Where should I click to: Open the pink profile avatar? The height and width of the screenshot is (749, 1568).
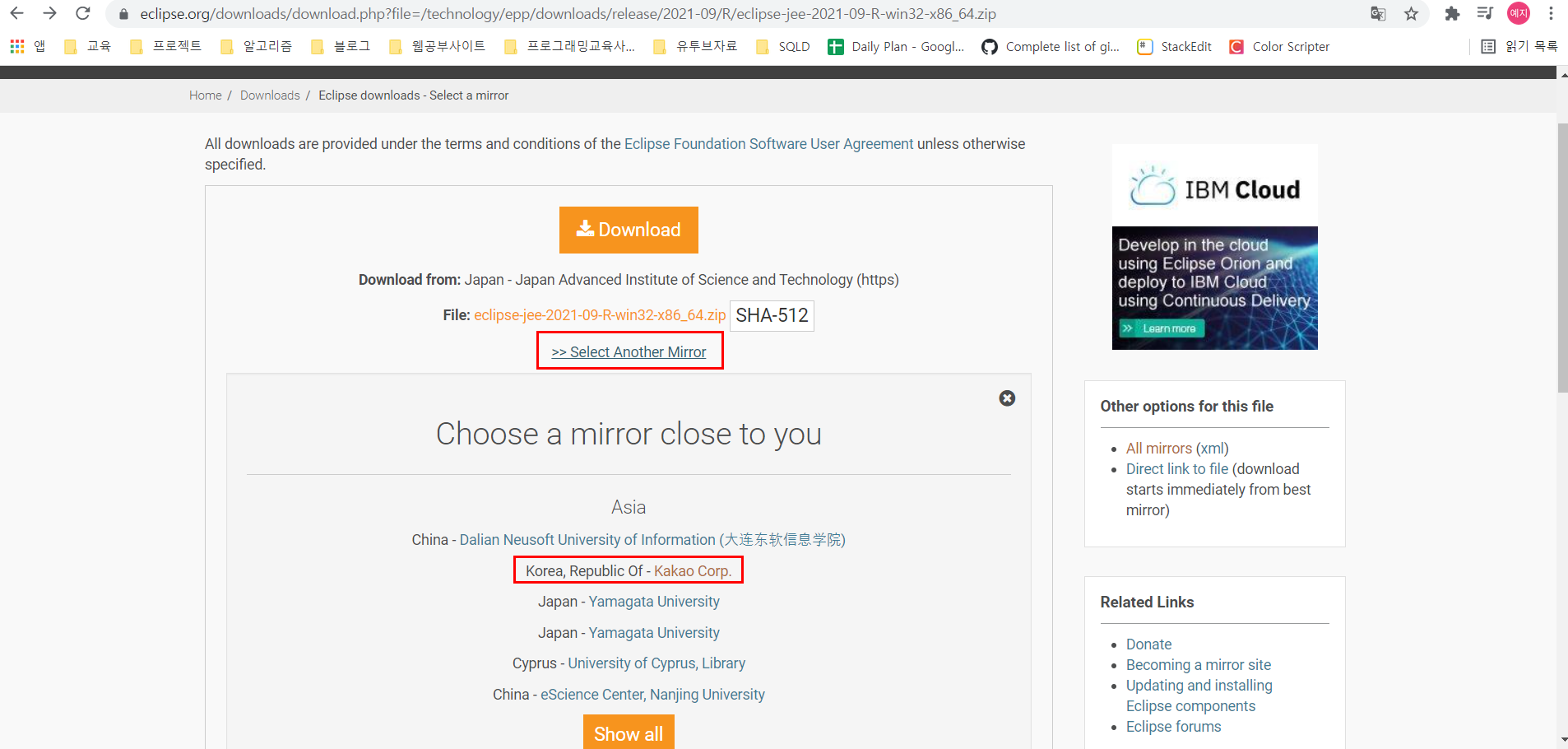(1519, 13)
